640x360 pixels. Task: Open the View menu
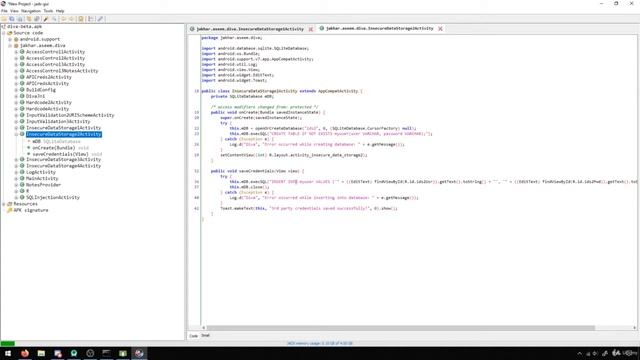point(14,11)
